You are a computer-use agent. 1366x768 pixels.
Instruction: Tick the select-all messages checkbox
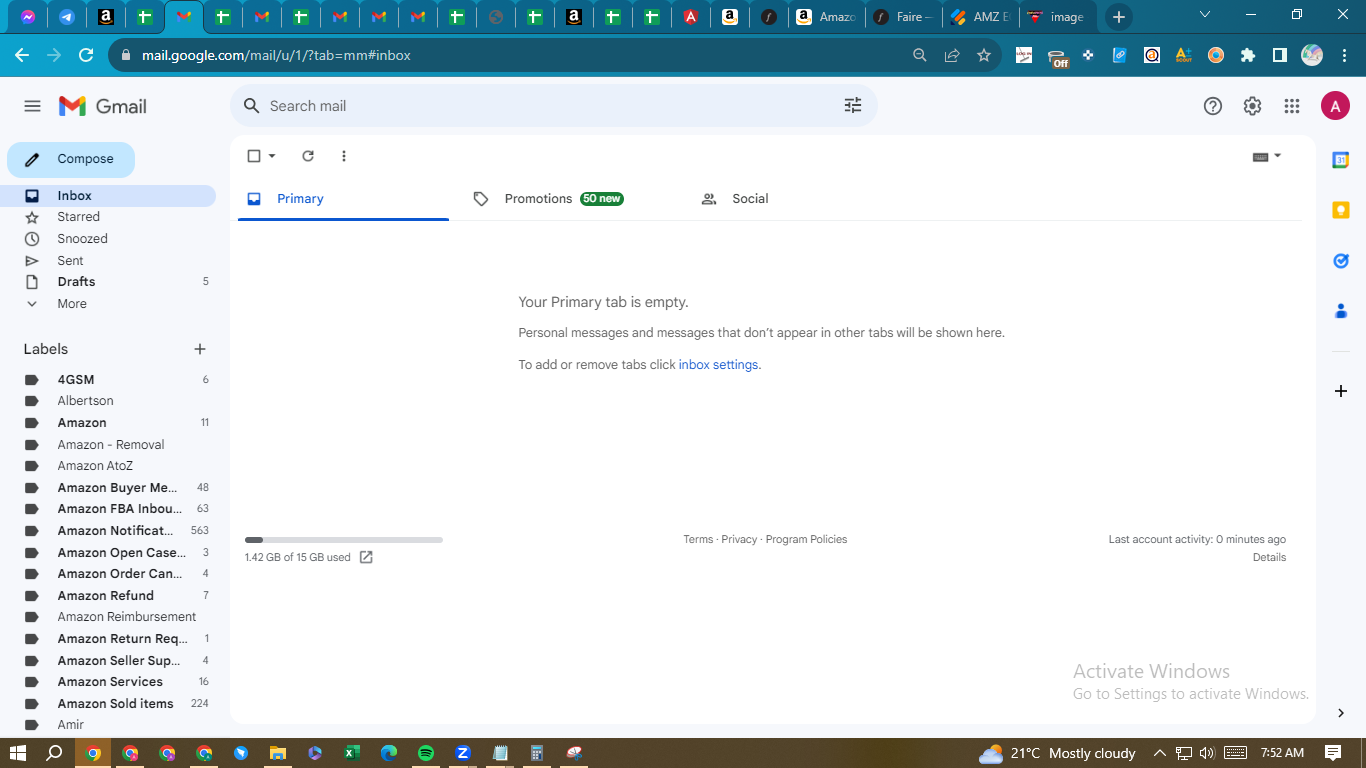(254, 156)
